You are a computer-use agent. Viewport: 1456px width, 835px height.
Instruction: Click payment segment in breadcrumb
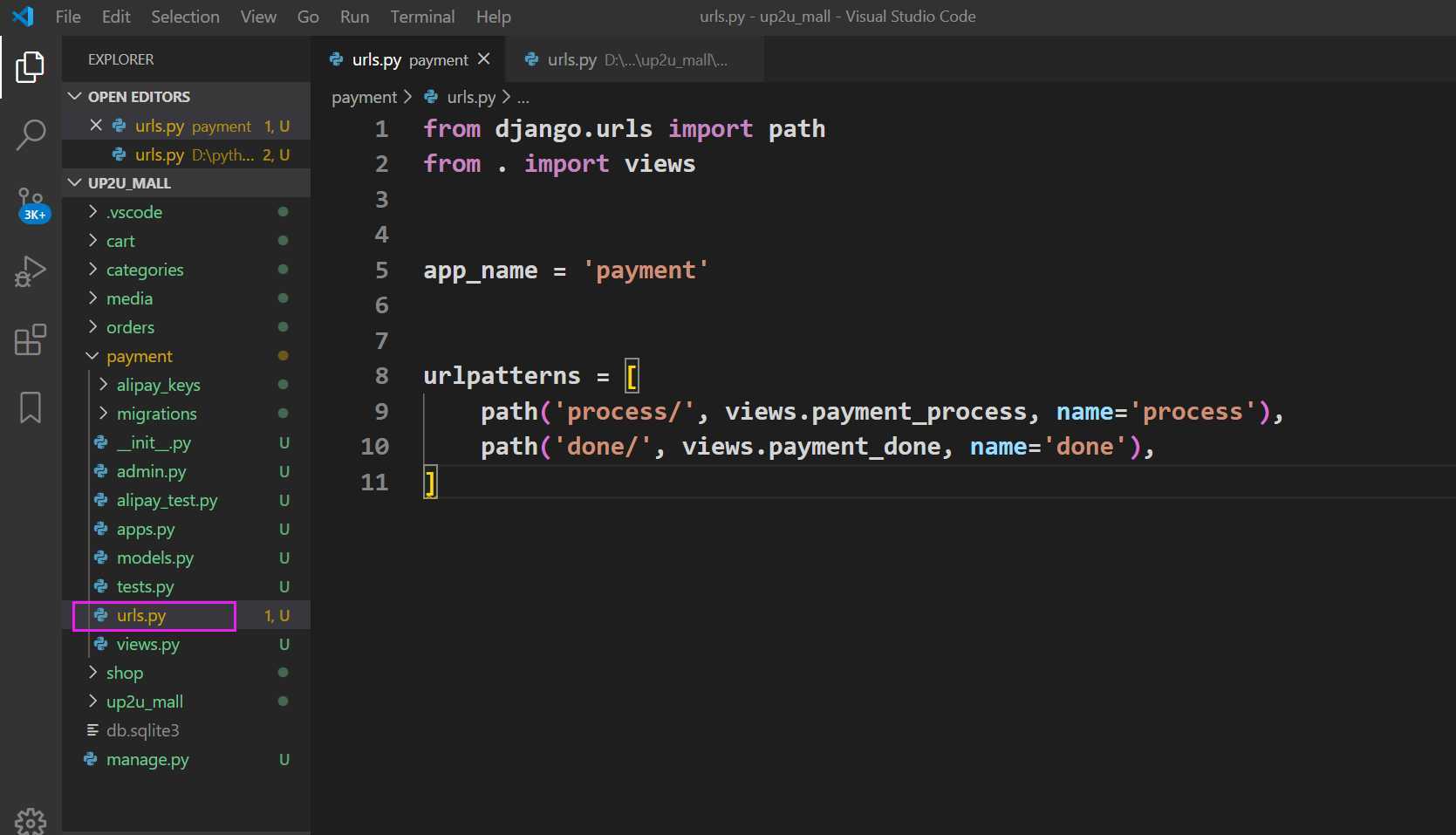tap(364, 97)
